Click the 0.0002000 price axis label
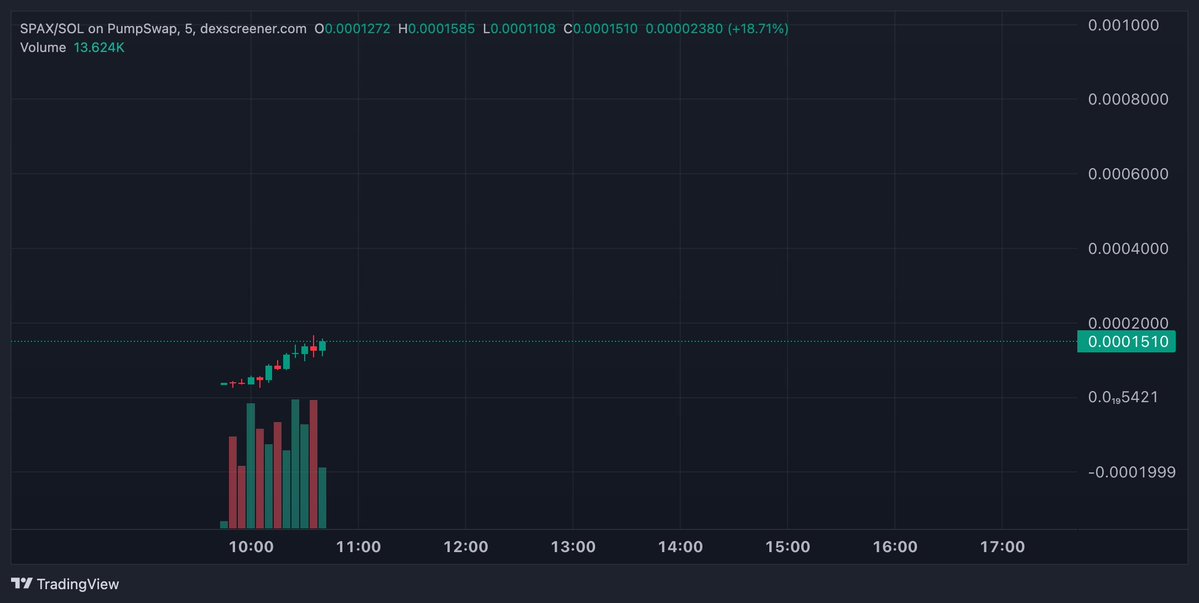The image size is (1199, 603). click(1128, 323)
